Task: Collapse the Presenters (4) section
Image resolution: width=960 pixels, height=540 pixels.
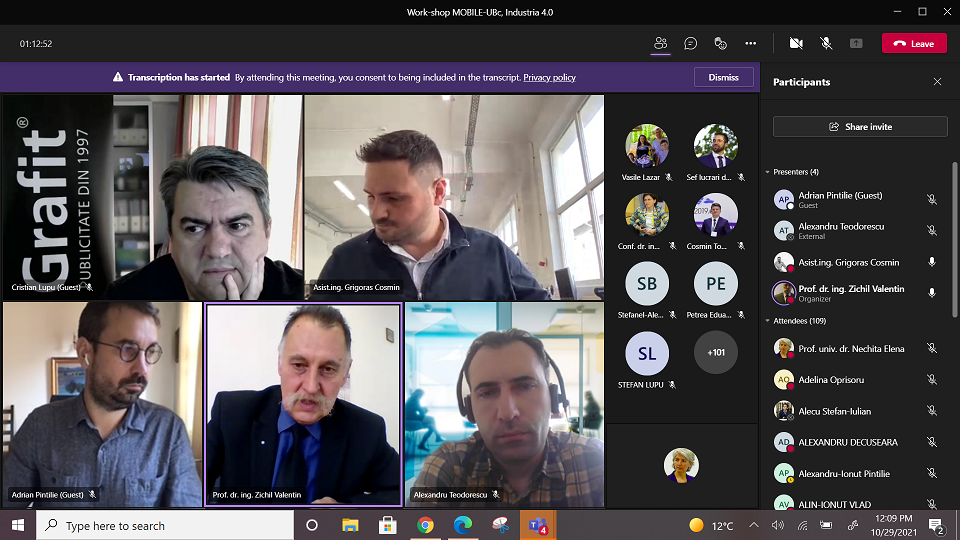Action: (x=767, y=172)
